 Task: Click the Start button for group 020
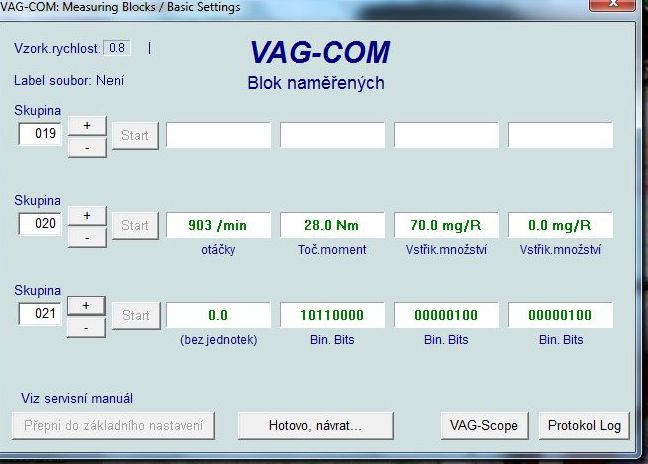tap(135, 226)
